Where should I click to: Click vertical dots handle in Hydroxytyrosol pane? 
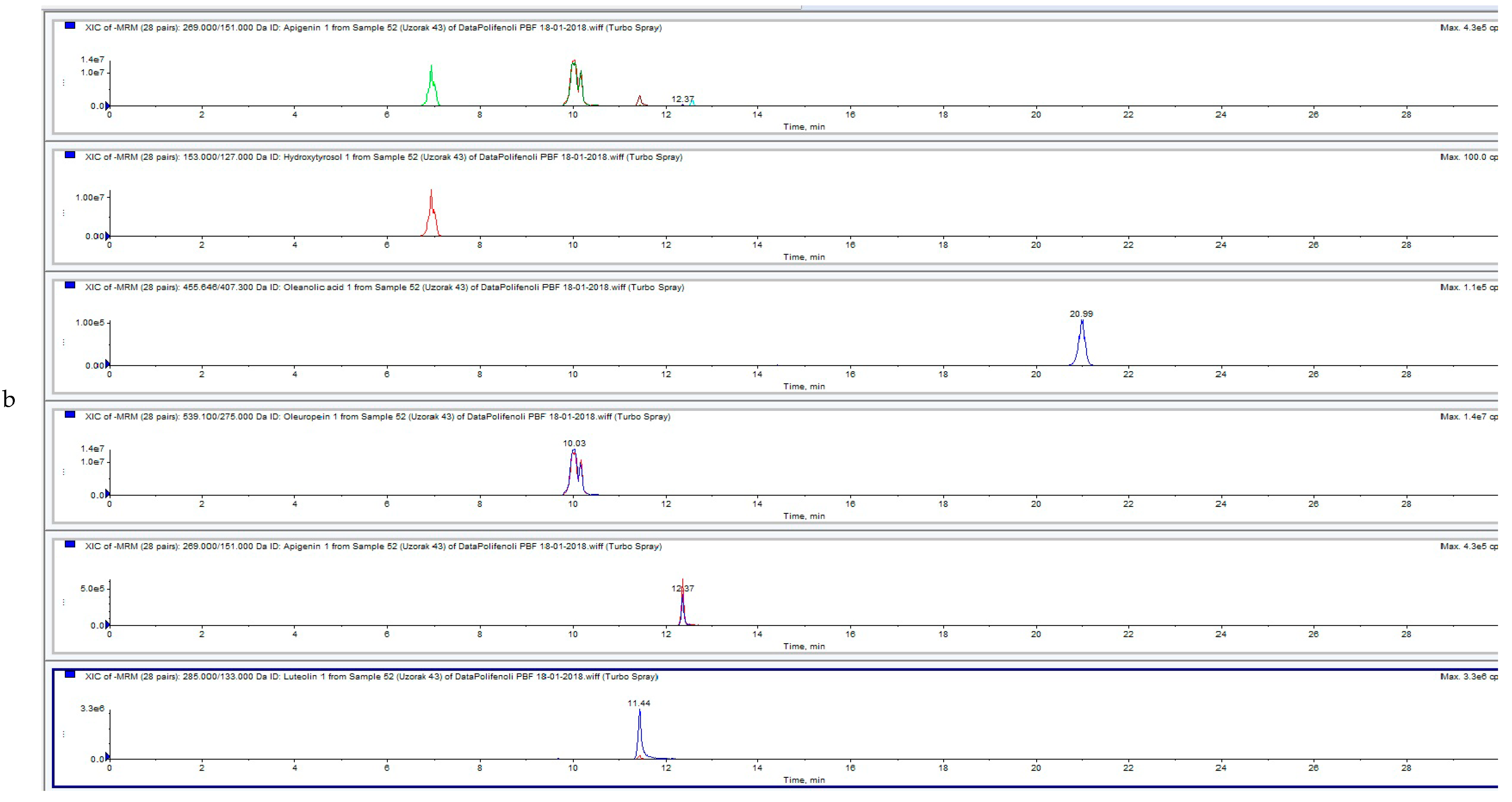pos(63,212)
